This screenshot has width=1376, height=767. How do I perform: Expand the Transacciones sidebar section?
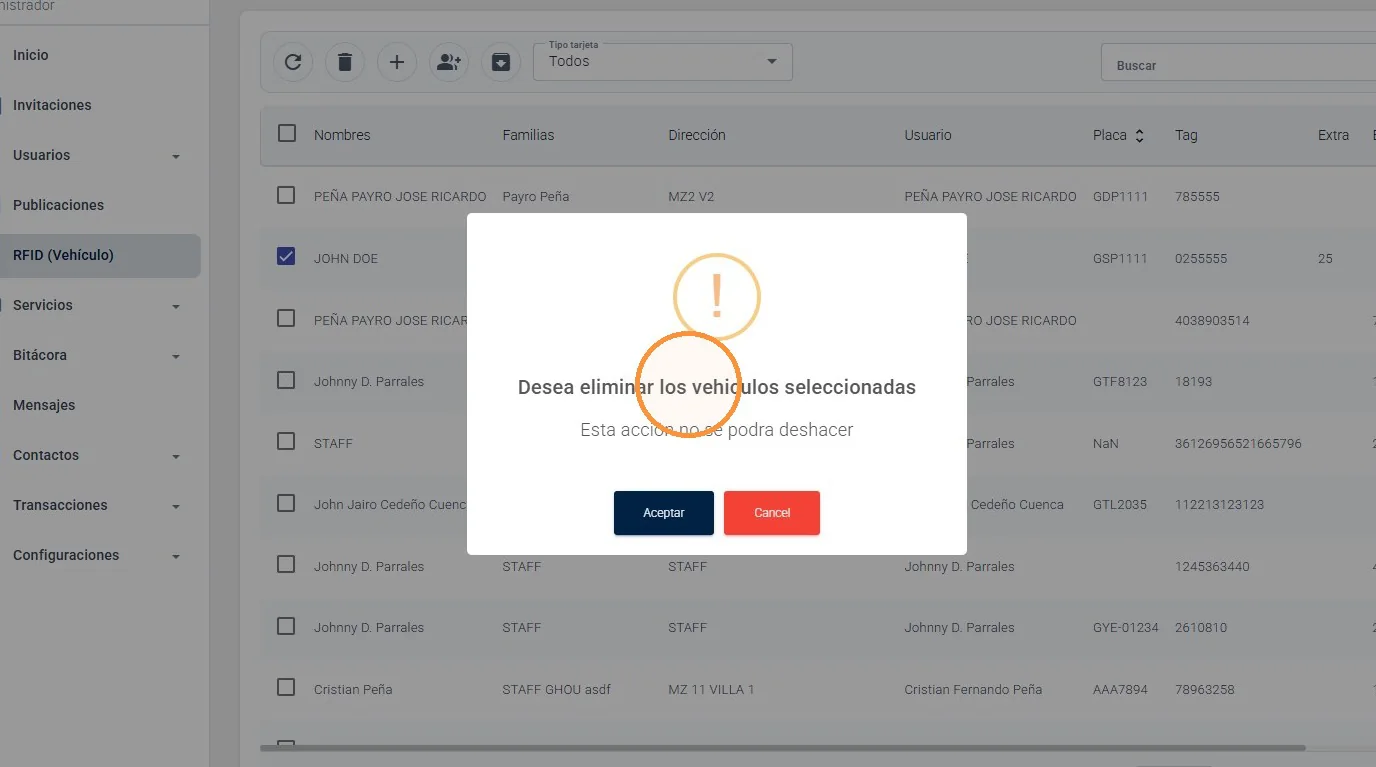click(176, 506)
